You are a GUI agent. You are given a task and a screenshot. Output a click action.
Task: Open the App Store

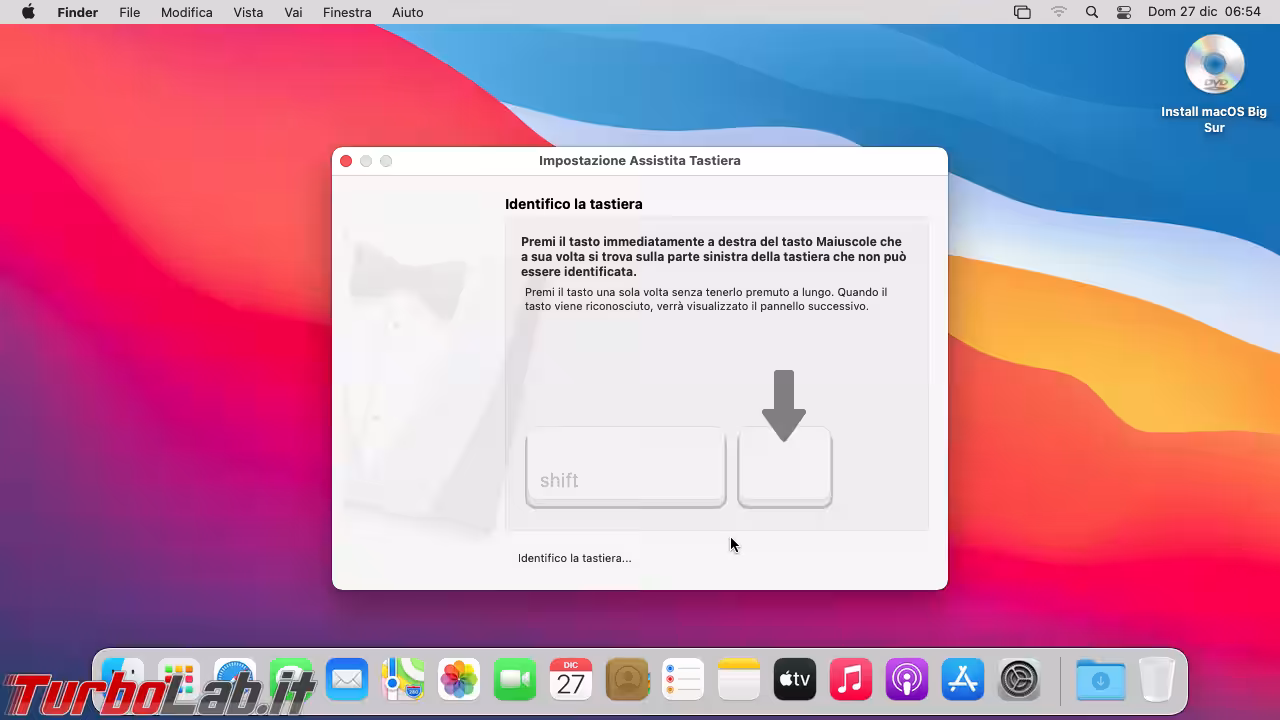963,681
